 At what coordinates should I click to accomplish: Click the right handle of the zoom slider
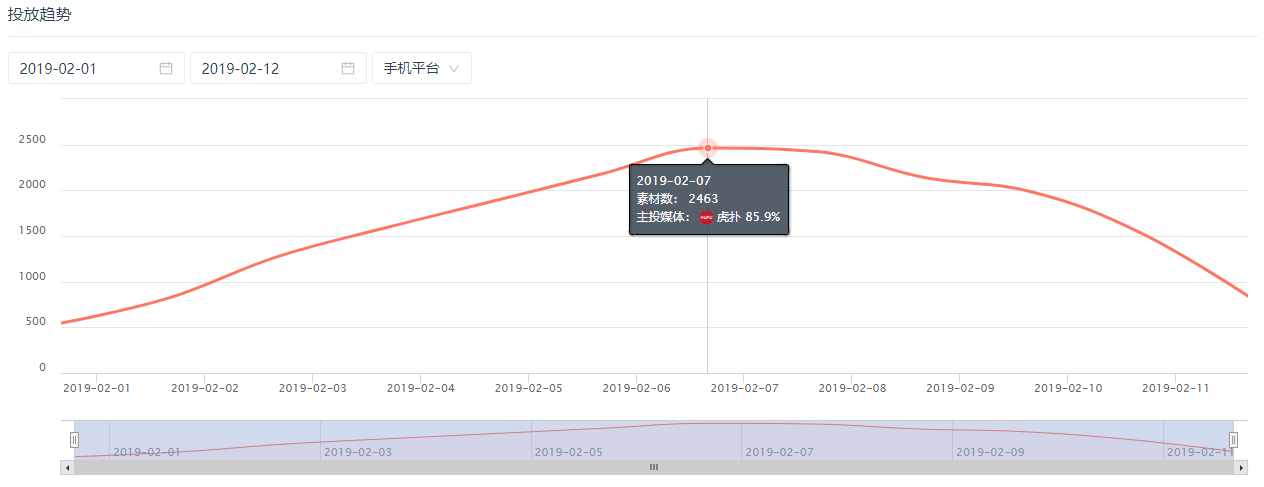pyautogui.click(x=1233, y=439)
